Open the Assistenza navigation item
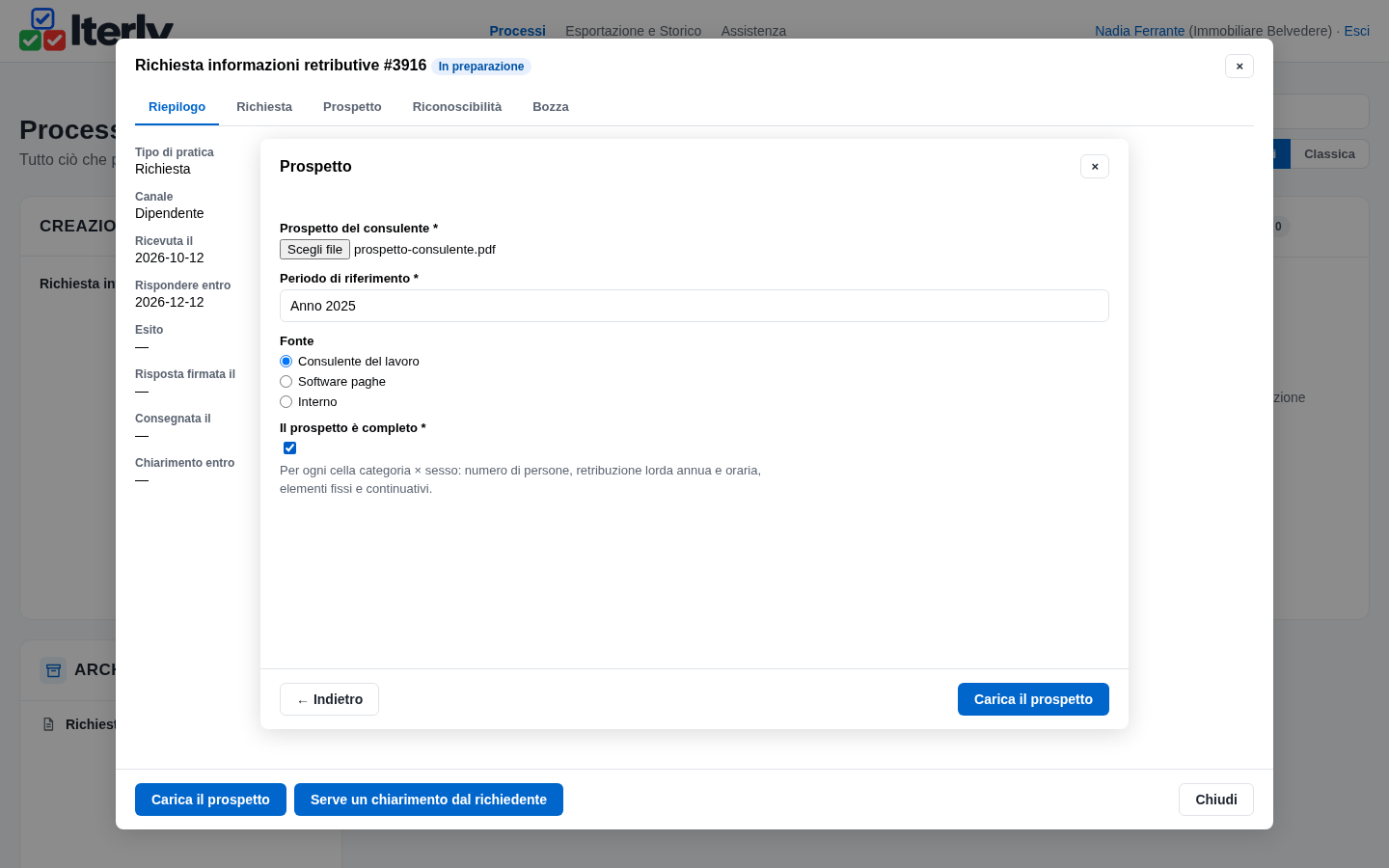The width and height of the screenshot is (1389, 868). click(x=753, y=31)
